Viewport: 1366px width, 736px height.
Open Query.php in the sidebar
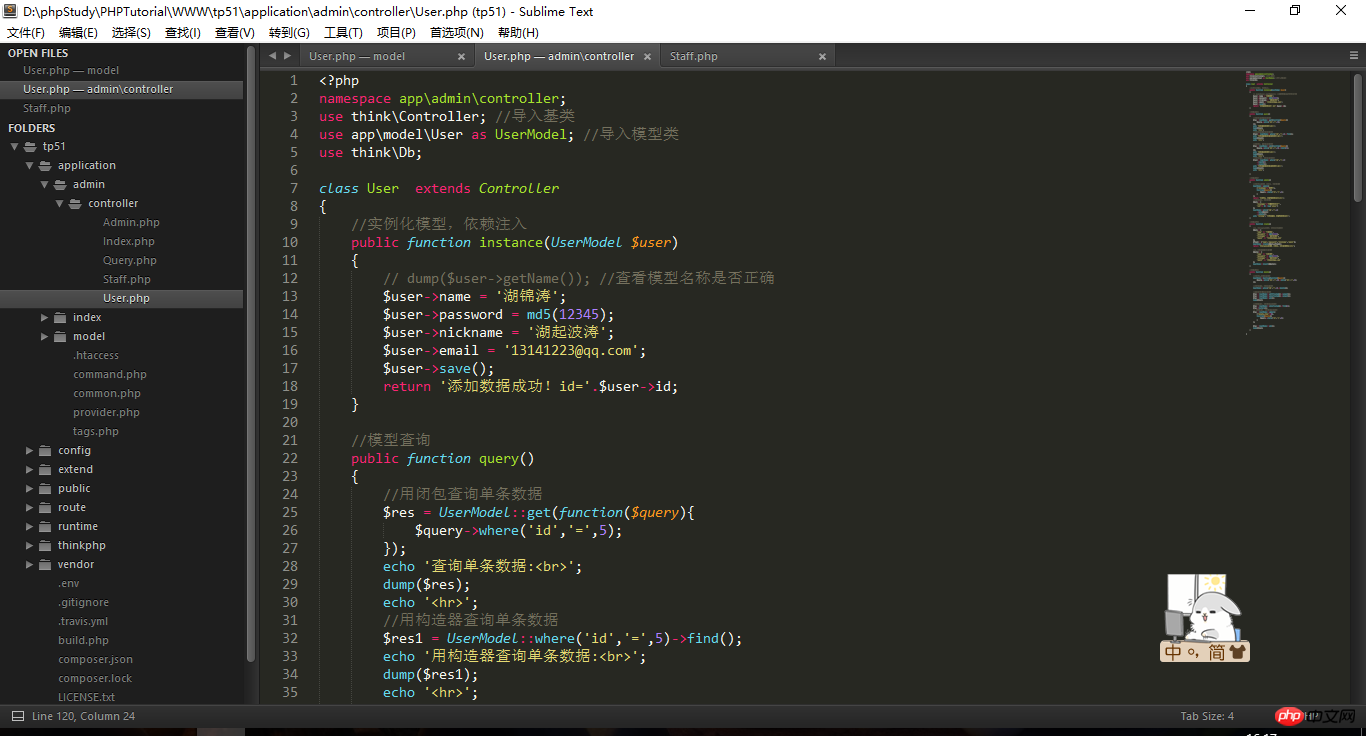click(x=130, y=260)
